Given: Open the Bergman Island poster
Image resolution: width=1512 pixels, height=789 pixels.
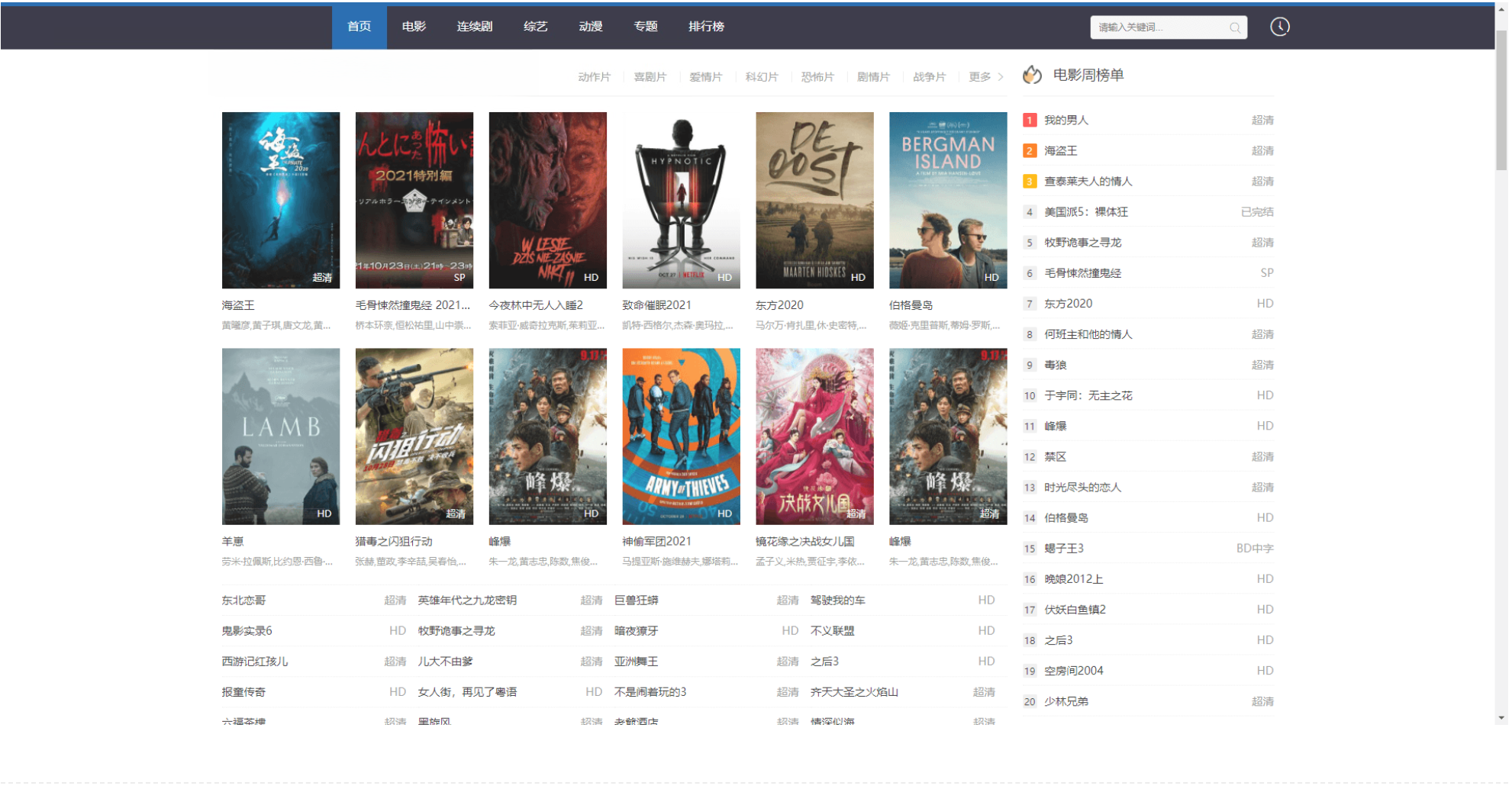Looking at the screenshot, I should 948,200.
